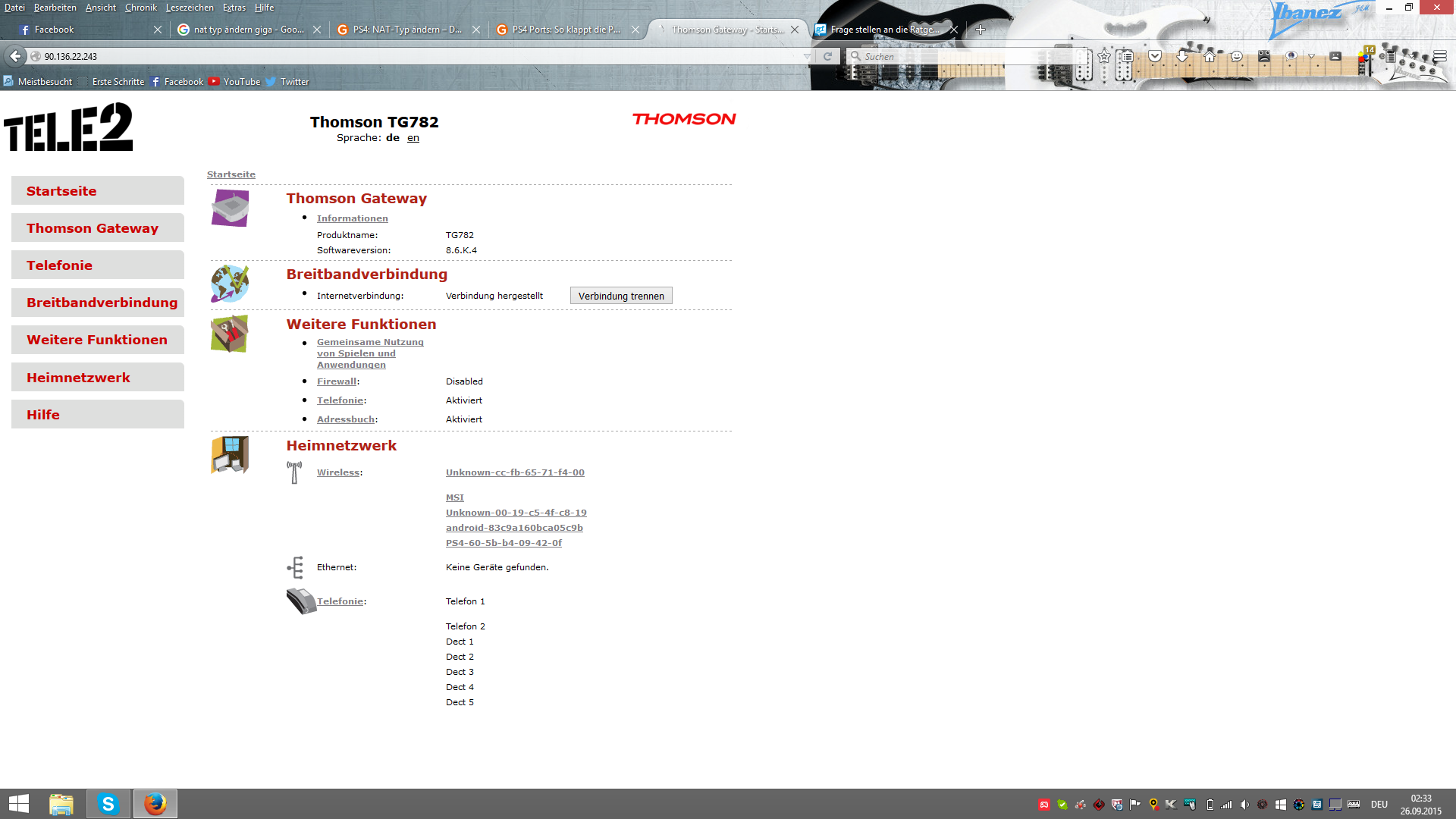This screenshot has height=819, width=1456.
Task: Expand the address bar history dropdown
Action: 807,57
